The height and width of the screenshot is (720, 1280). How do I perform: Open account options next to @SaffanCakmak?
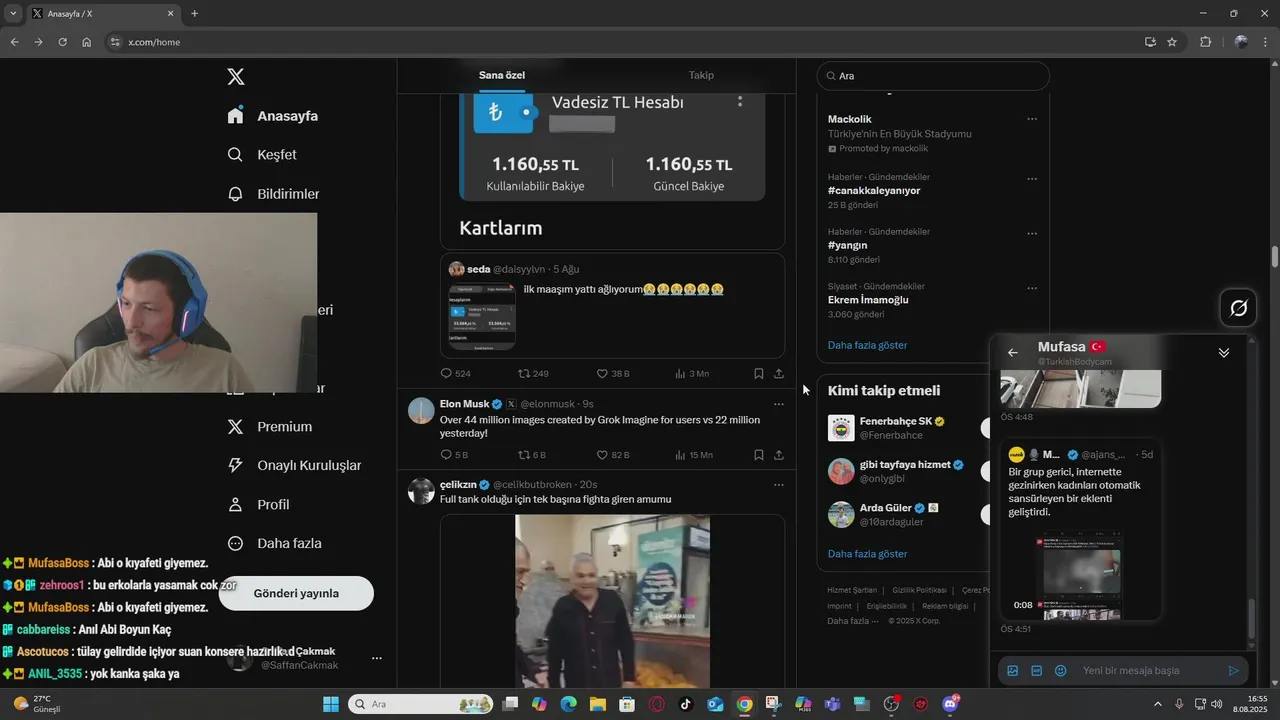point(377,658)
